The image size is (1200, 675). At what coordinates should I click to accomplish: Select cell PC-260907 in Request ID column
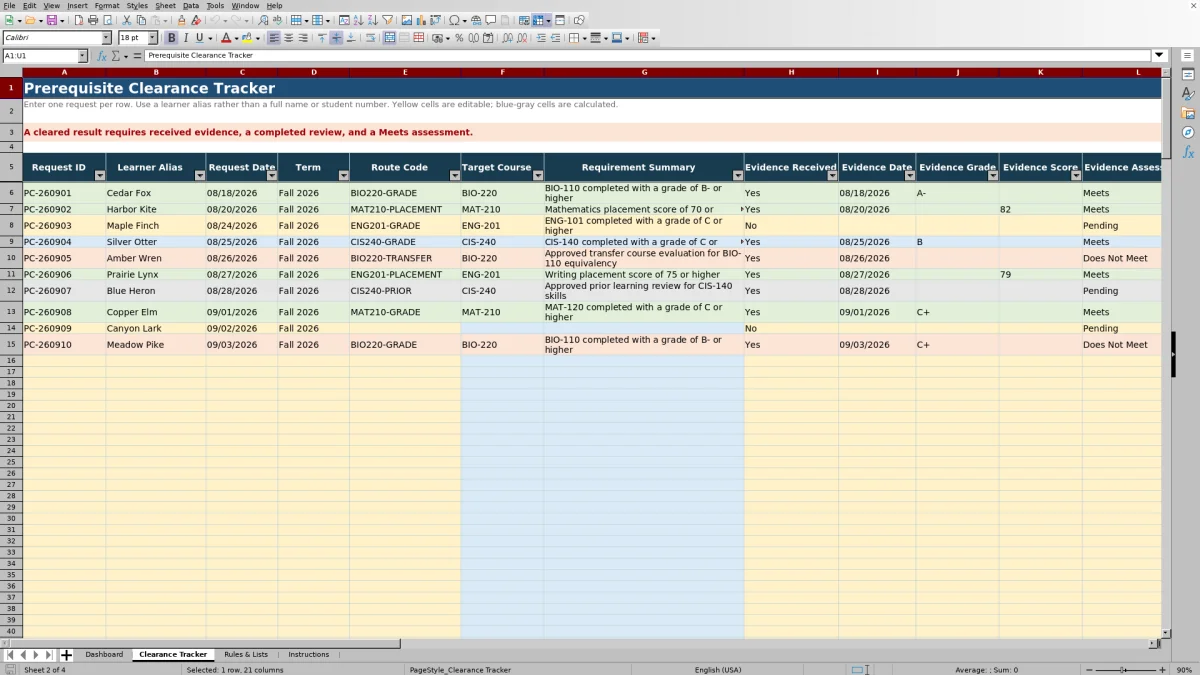(64, 291)
